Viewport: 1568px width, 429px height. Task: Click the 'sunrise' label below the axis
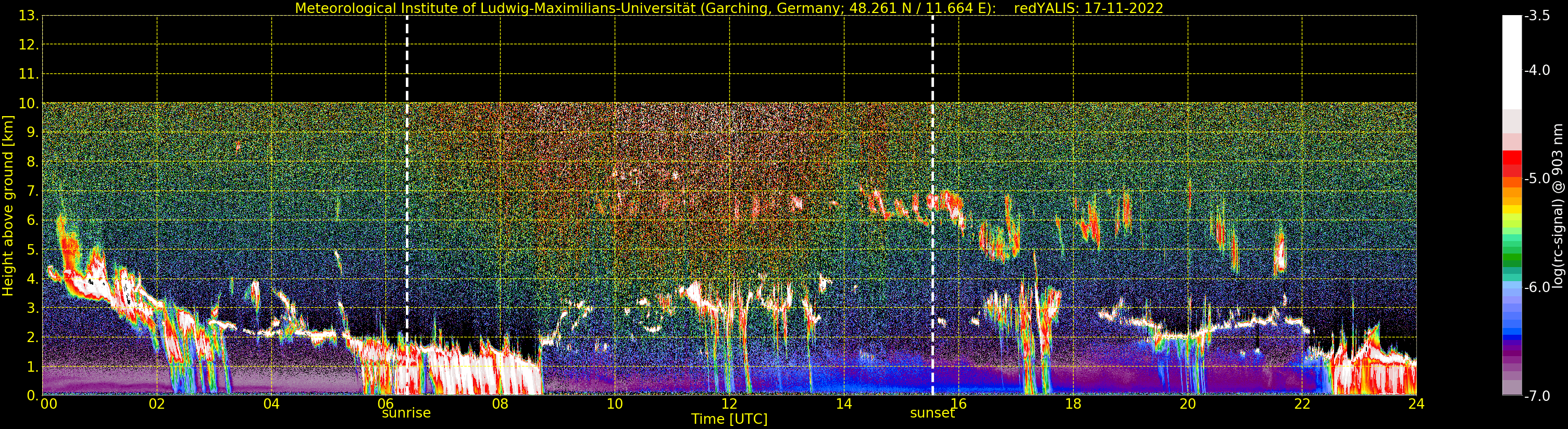(x=406, y=413)
